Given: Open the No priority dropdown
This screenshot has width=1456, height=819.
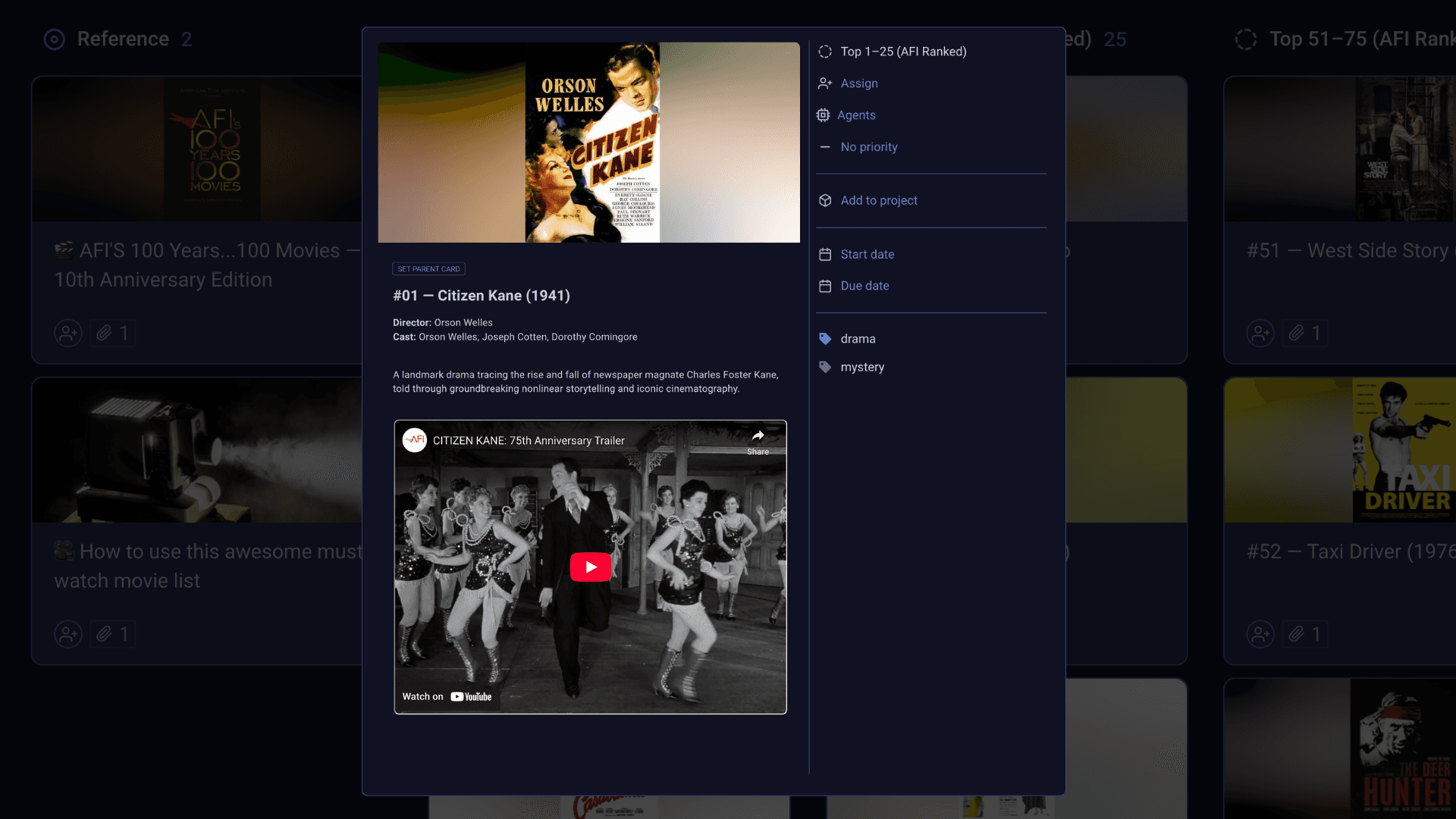Looking at the screenshot, I should coord(869,147).
